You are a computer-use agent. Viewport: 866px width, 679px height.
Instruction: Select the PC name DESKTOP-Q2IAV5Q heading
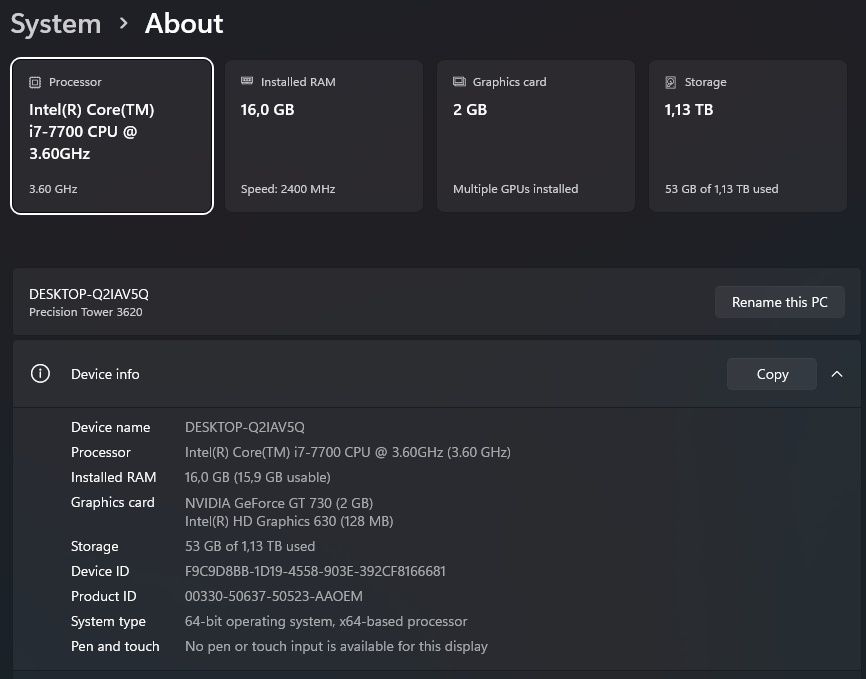pos(89,294)
